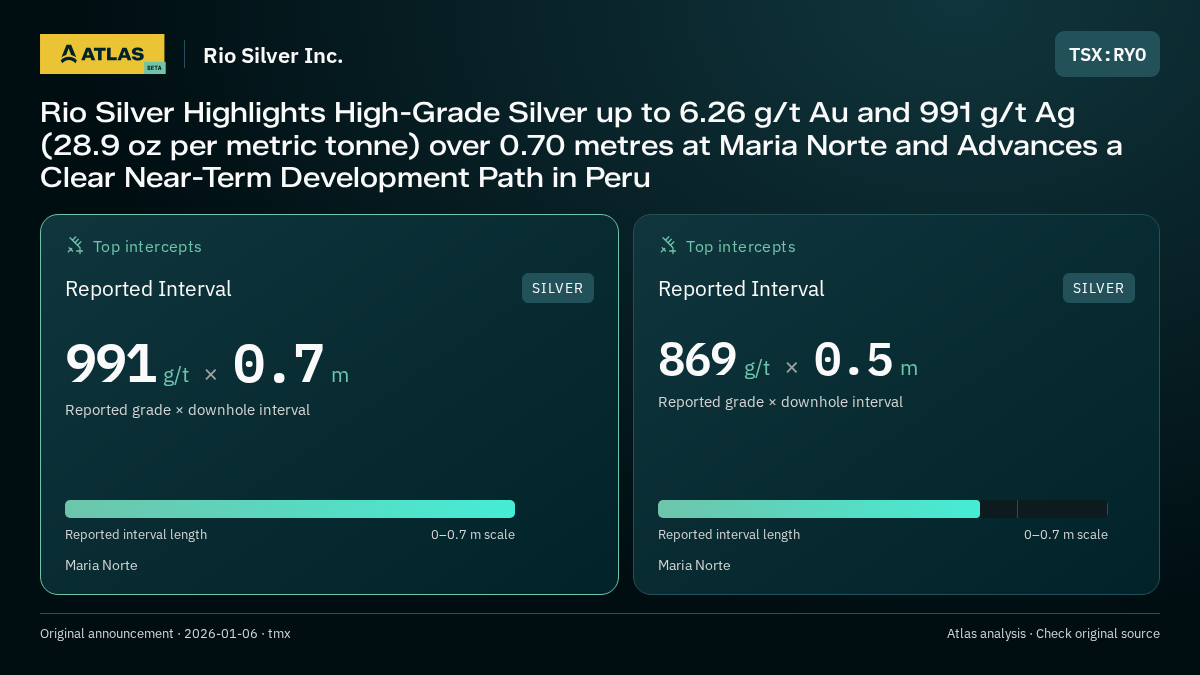Click 'Reported interval length' on the 991 g/t card
The height and width of the screenshot is (675, 1200).
[x=136, y=535]
